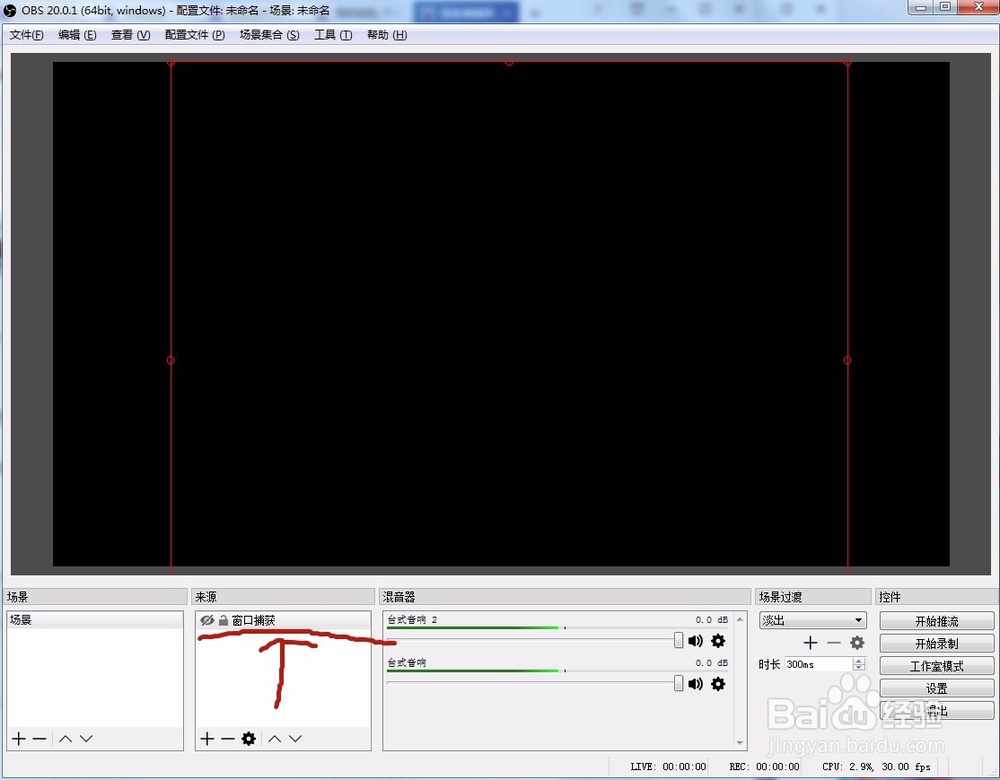This screenshot has height=780, width=1000.
Task: Click CPU: 2.9%, 30.00 fps status text
Action: [876, 767]
